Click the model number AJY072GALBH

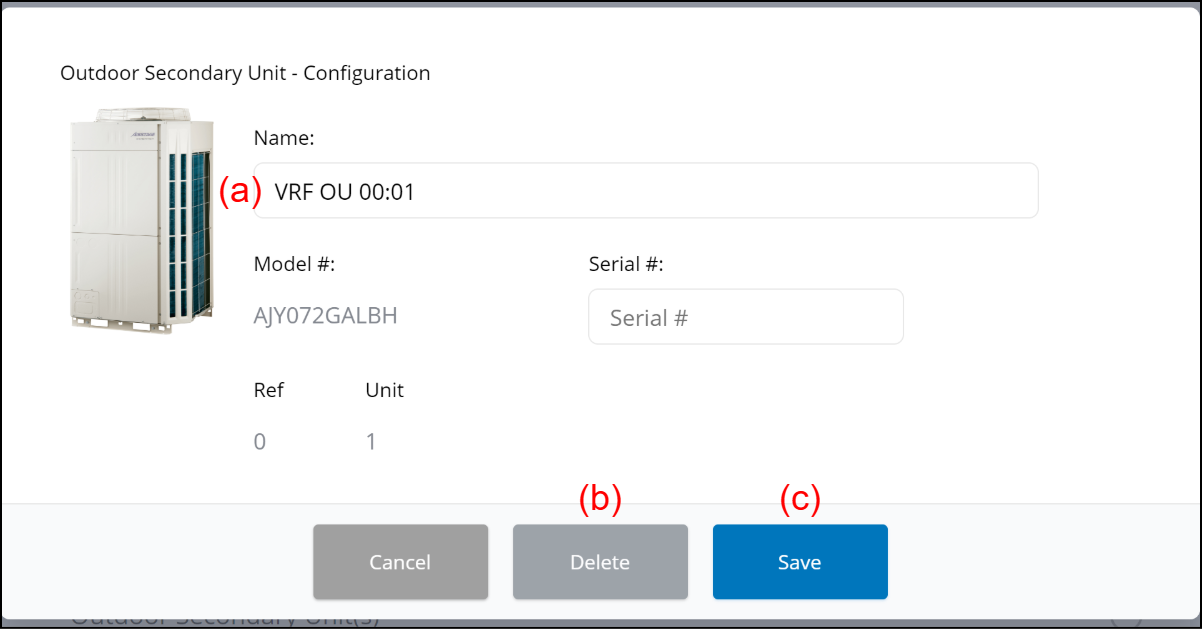[x=325, y=316]
